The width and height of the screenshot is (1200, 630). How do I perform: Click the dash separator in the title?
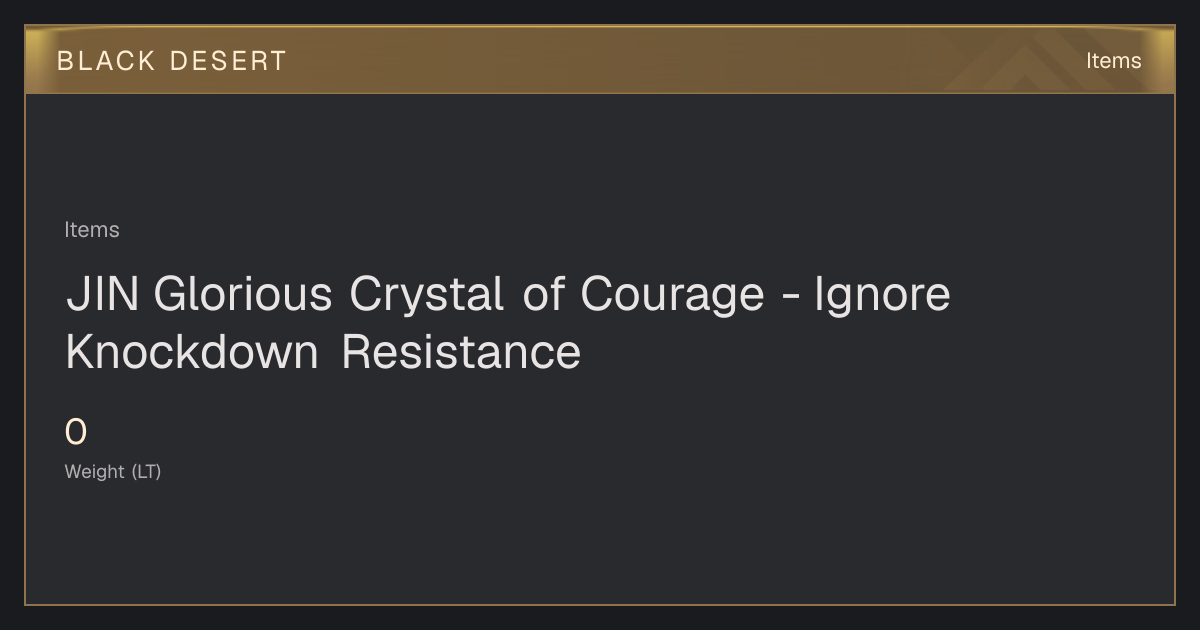[x=790, y=298]
